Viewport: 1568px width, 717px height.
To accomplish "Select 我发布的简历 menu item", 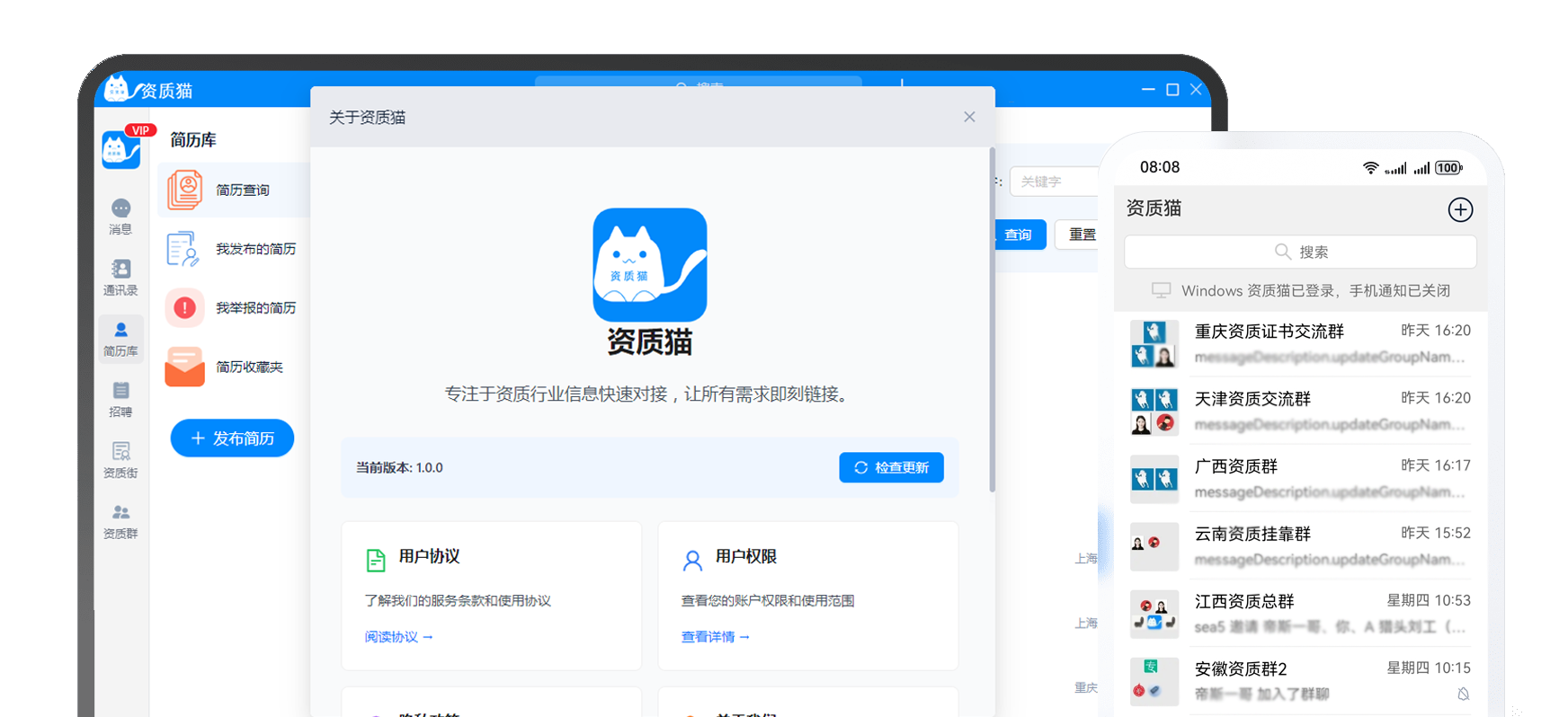I will point(234,249).
